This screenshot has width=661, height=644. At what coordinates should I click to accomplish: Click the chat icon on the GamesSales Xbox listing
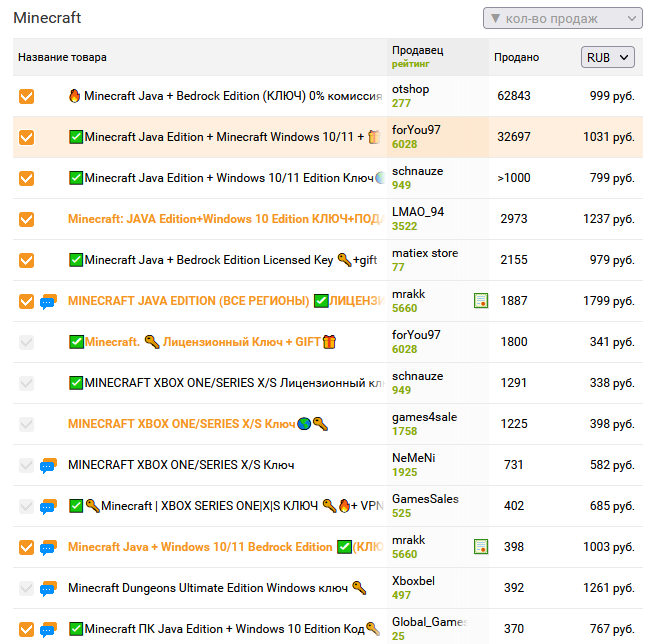coord(48,506)
